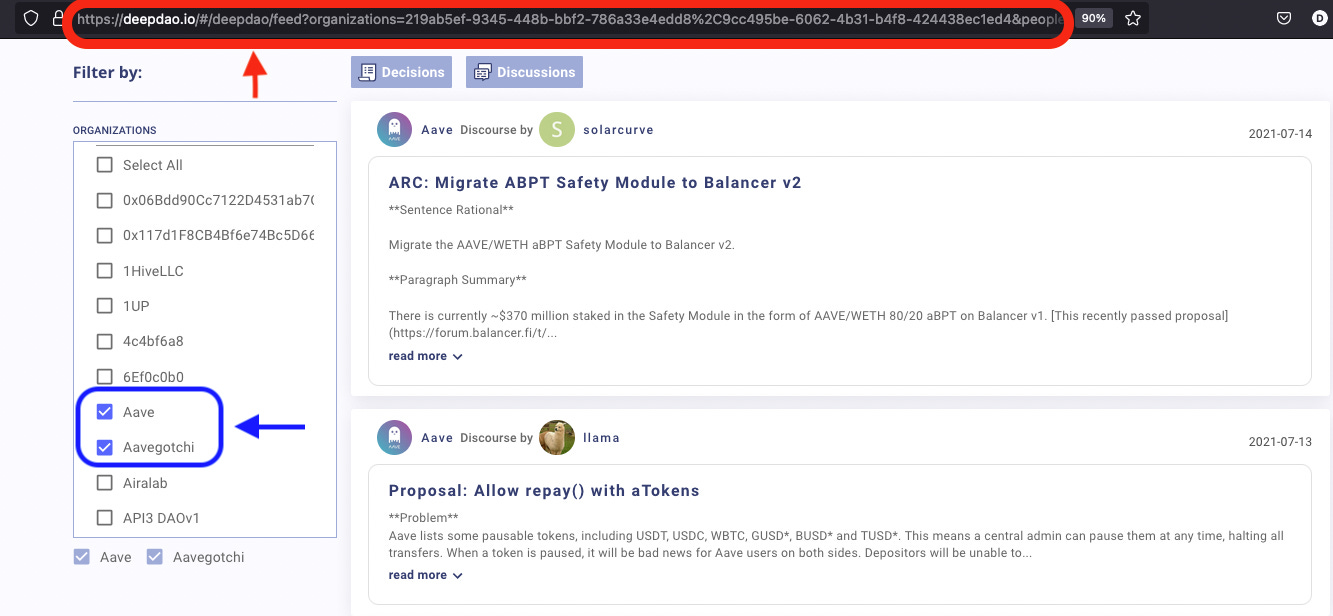Open the solarcurve author name
This screenshot has height=616, width=1333.
[x=618, y=130]
